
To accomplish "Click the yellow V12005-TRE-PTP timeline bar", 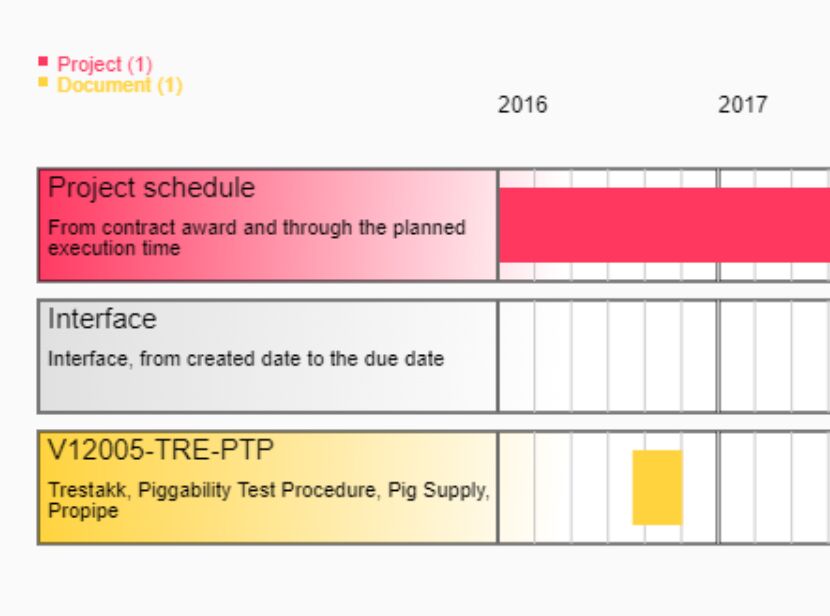I will click(657, 487).
